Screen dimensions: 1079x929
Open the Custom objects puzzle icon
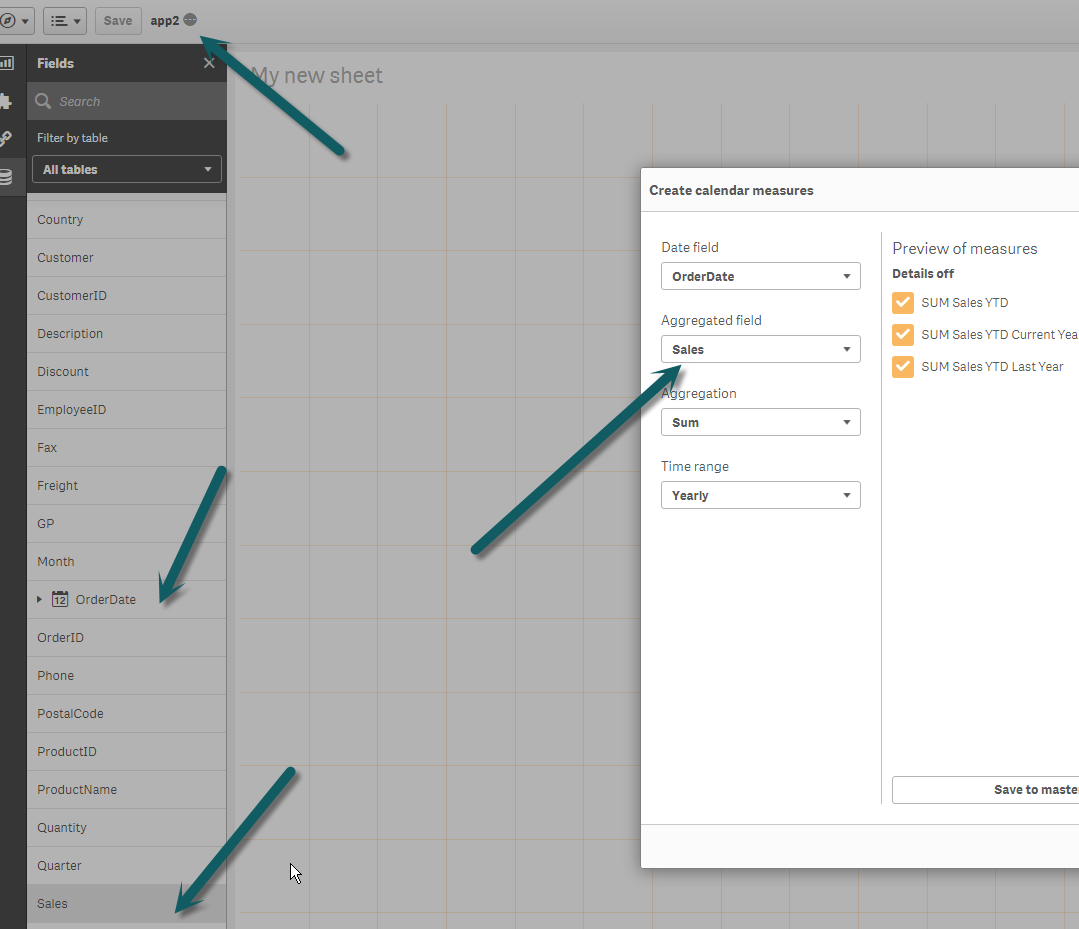pos(6,101)
